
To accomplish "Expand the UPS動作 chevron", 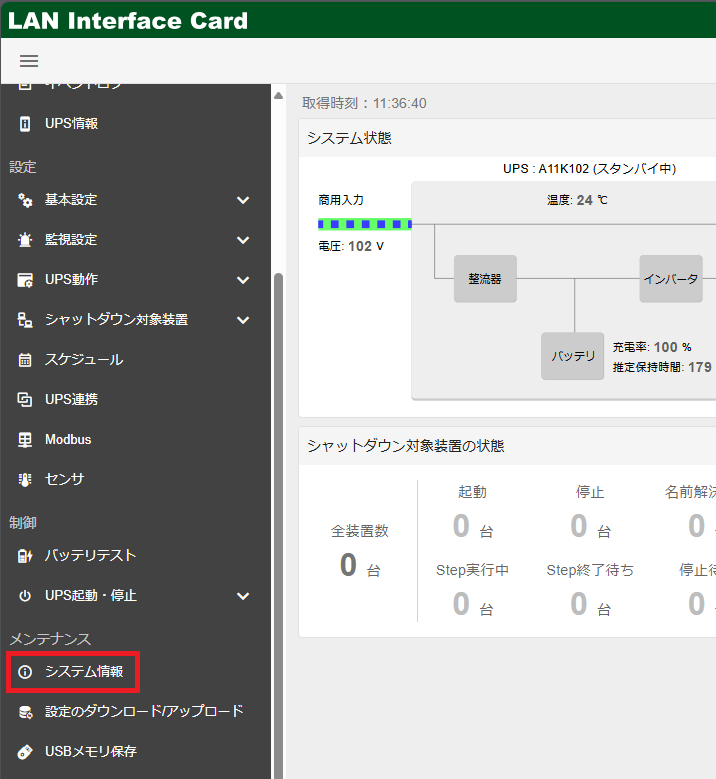I will 243,280.
